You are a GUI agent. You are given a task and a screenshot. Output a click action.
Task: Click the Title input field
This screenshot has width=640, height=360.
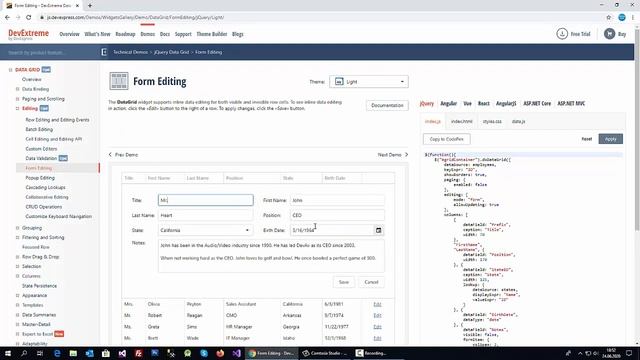pyautogui.click(x=205, y=200)
